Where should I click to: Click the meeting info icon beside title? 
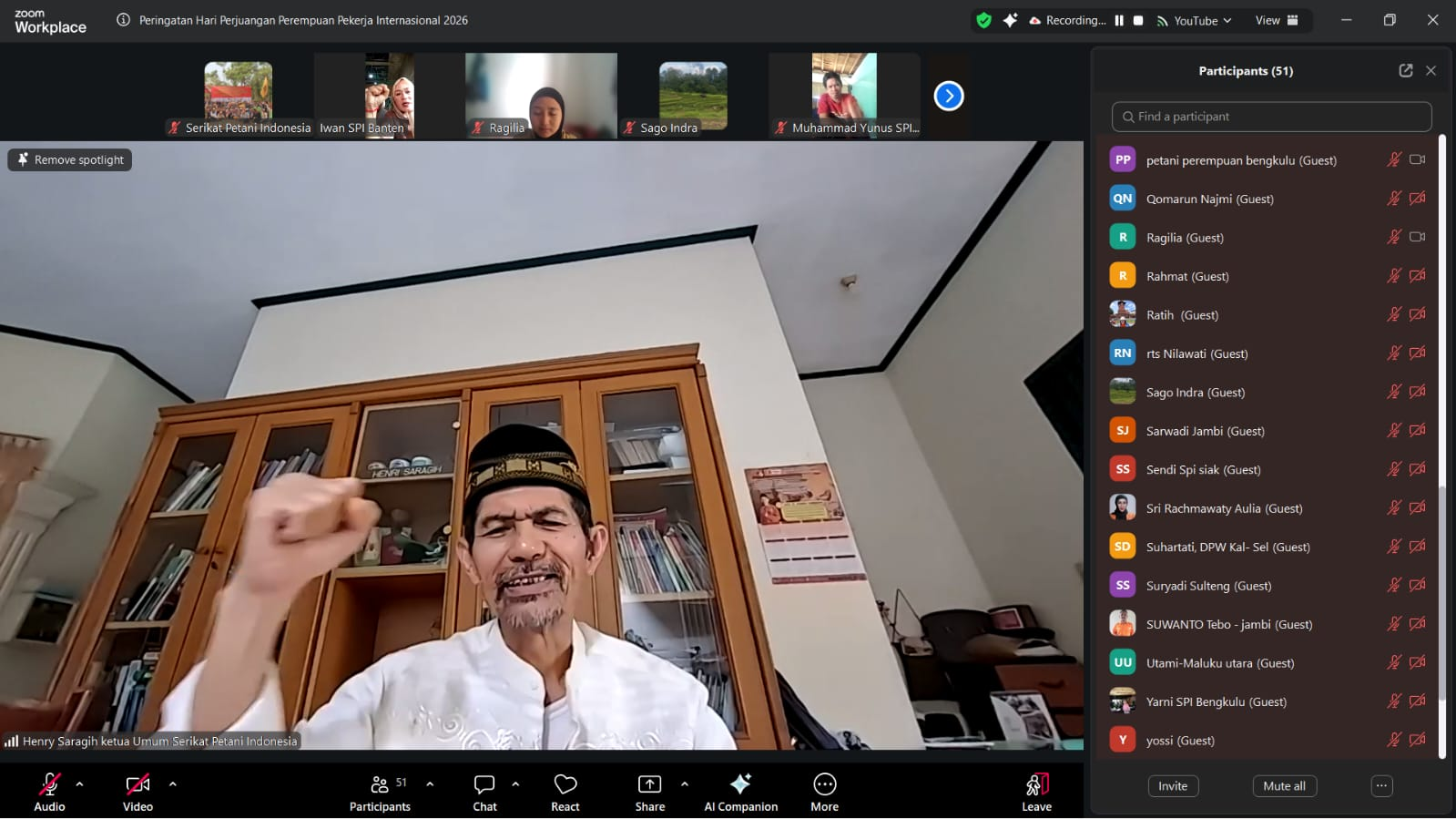[x=124, y=20]
